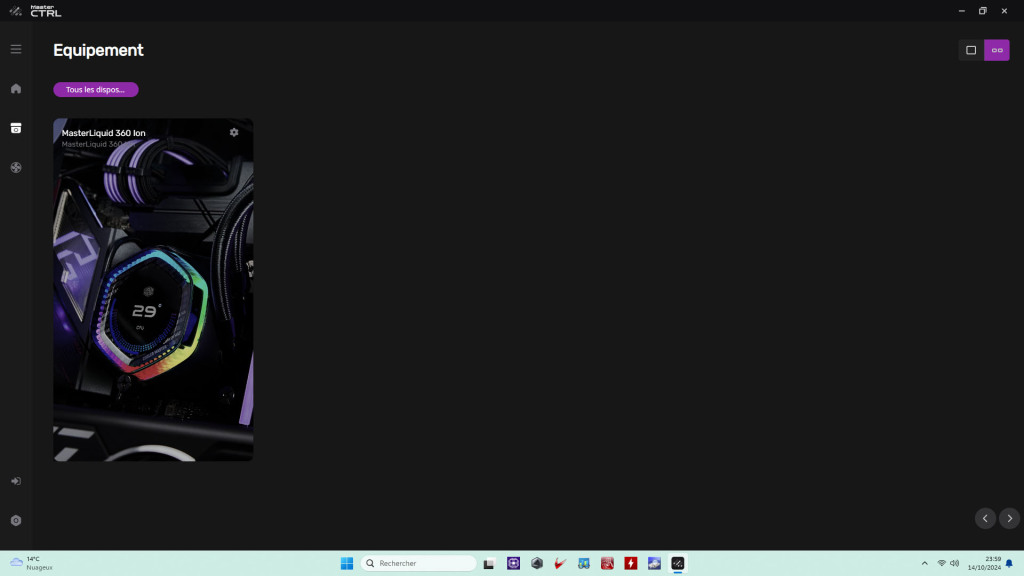Open the Windows Start menu
Image resolution: width=1024 pixels, height=576 pixels.
(x=347, y=564)
